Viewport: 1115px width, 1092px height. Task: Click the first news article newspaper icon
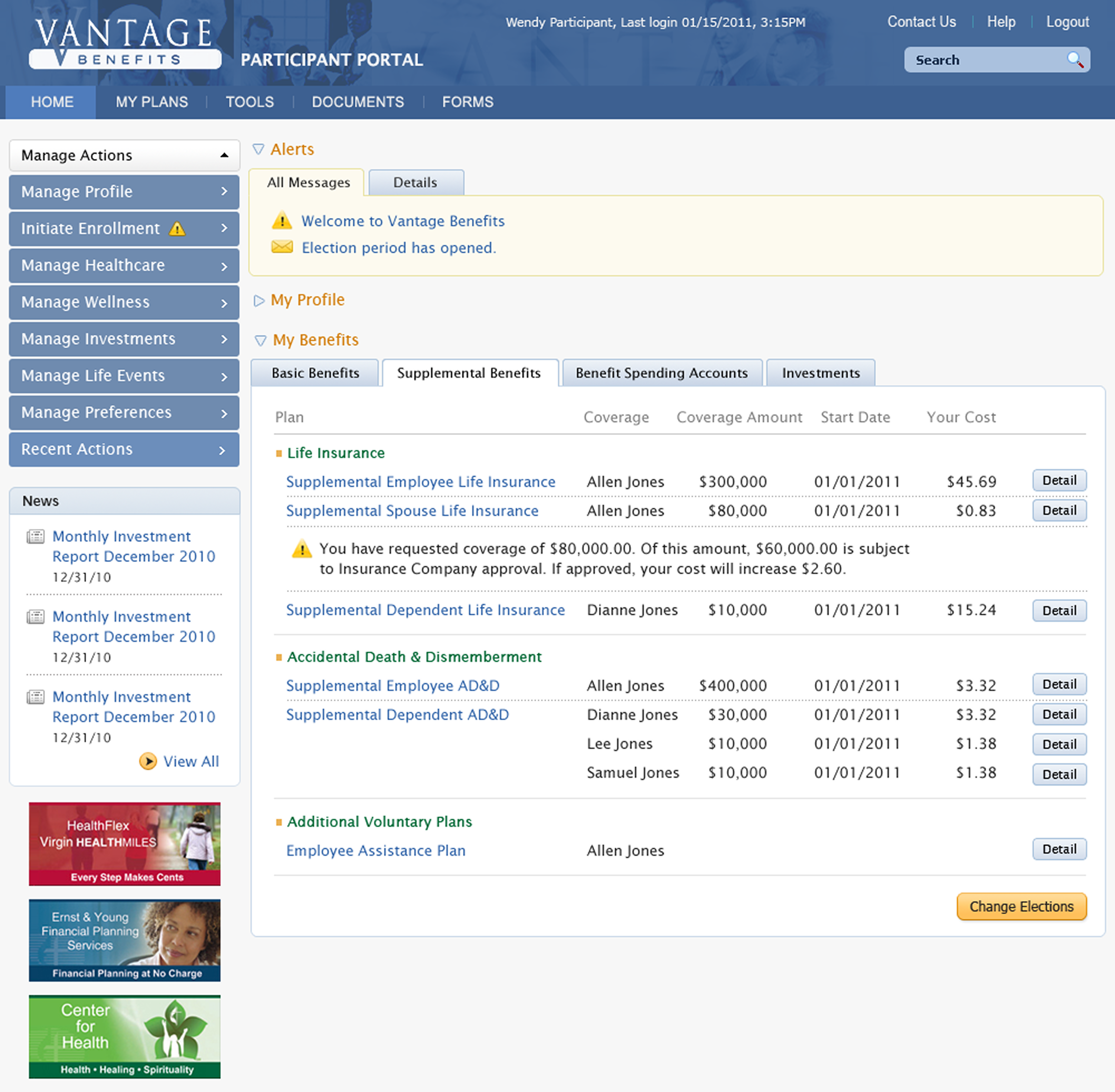click(x=36, y=537)
